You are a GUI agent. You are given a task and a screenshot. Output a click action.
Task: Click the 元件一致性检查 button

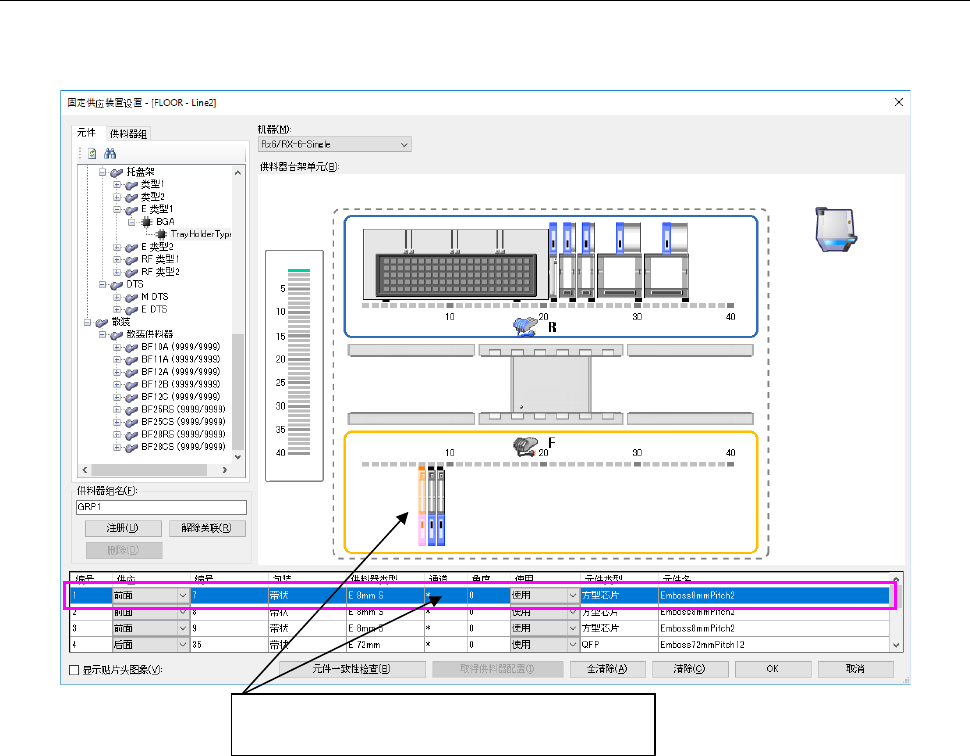coord(350,669)
